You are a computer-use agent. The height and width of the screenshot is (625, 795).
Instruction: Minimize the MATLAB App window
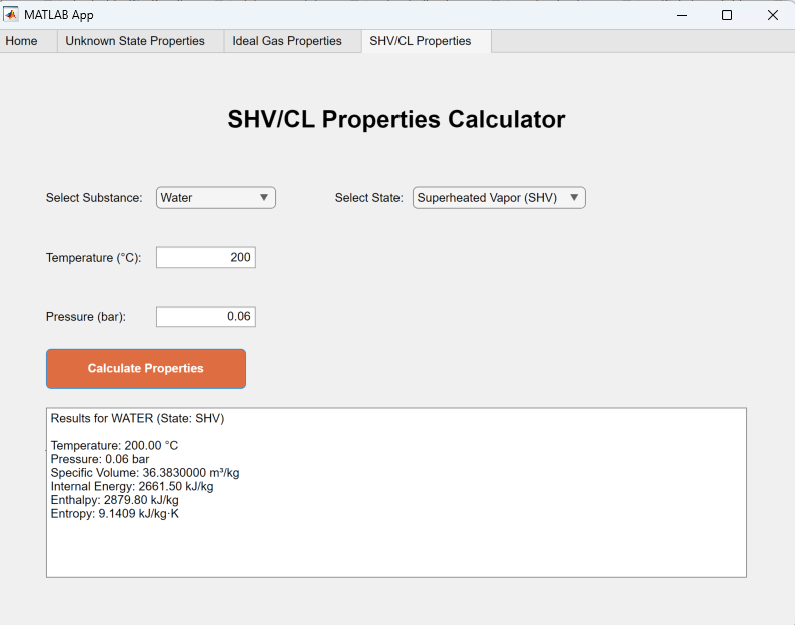[682, 15]
